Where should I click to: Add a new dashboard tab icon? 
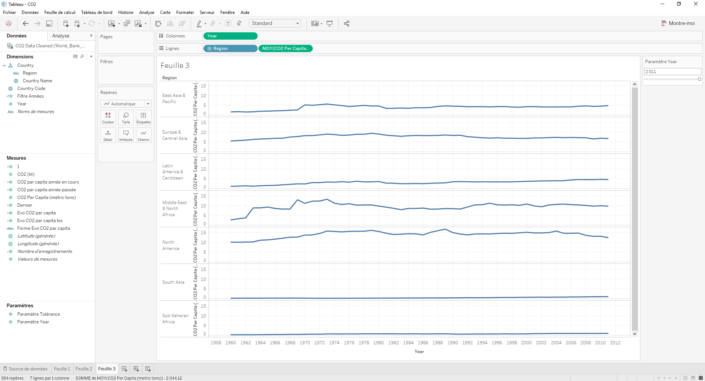(136, 369)
